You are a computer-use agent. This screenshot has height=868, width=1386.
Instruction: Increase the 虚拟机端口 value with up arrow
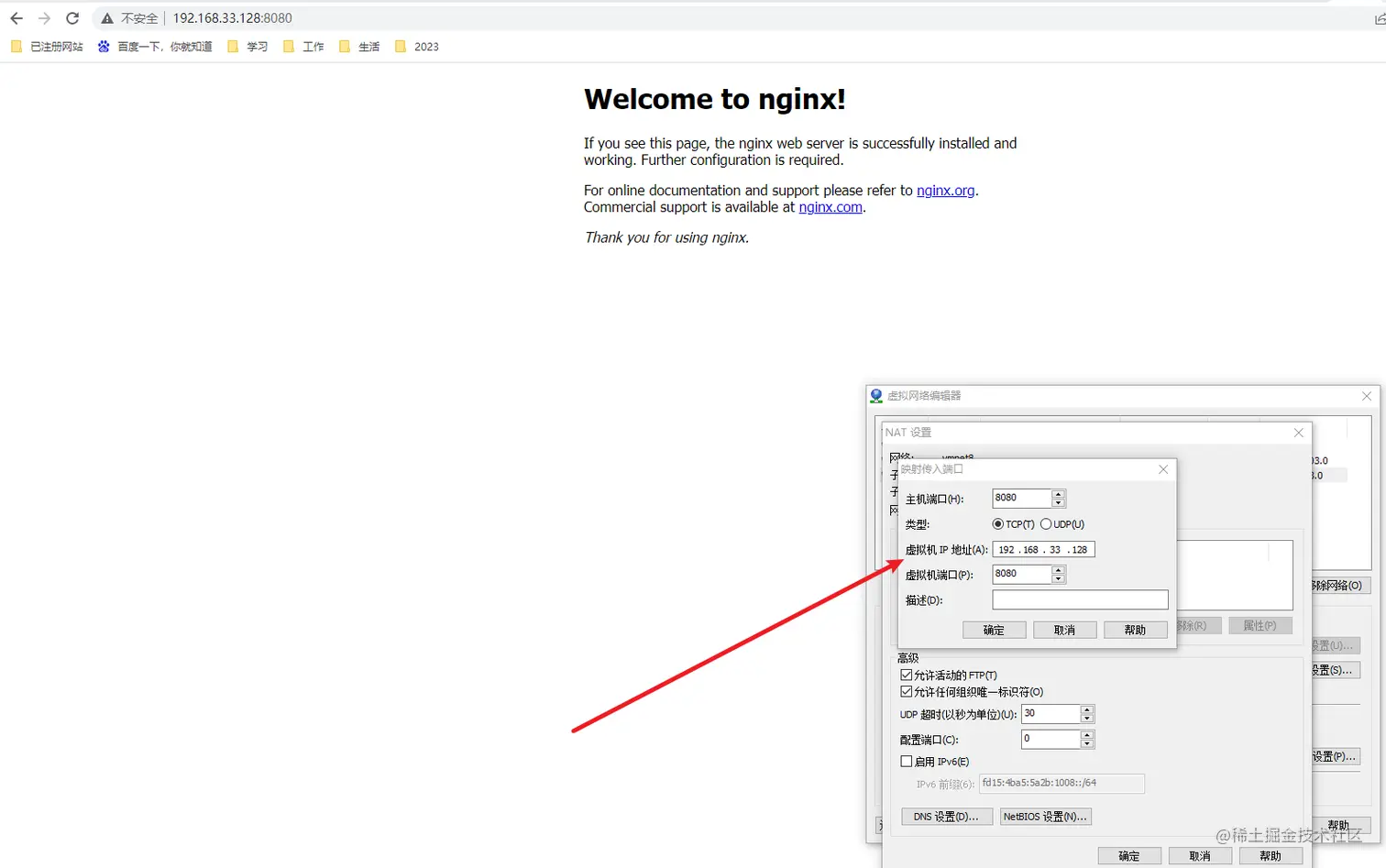(x=1059, y=570)
